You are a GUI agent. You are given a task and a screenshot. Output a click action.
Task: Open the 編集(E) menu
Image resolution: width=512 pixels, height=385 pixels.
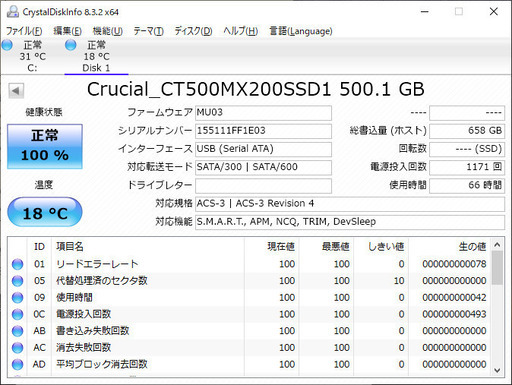point(67,31)
